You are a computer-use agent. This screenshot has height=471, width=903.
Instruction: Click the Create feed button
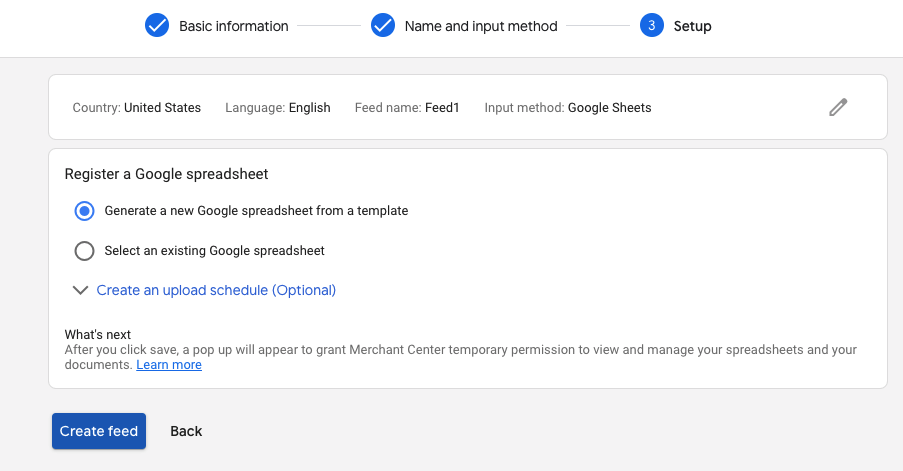[98, 431]
